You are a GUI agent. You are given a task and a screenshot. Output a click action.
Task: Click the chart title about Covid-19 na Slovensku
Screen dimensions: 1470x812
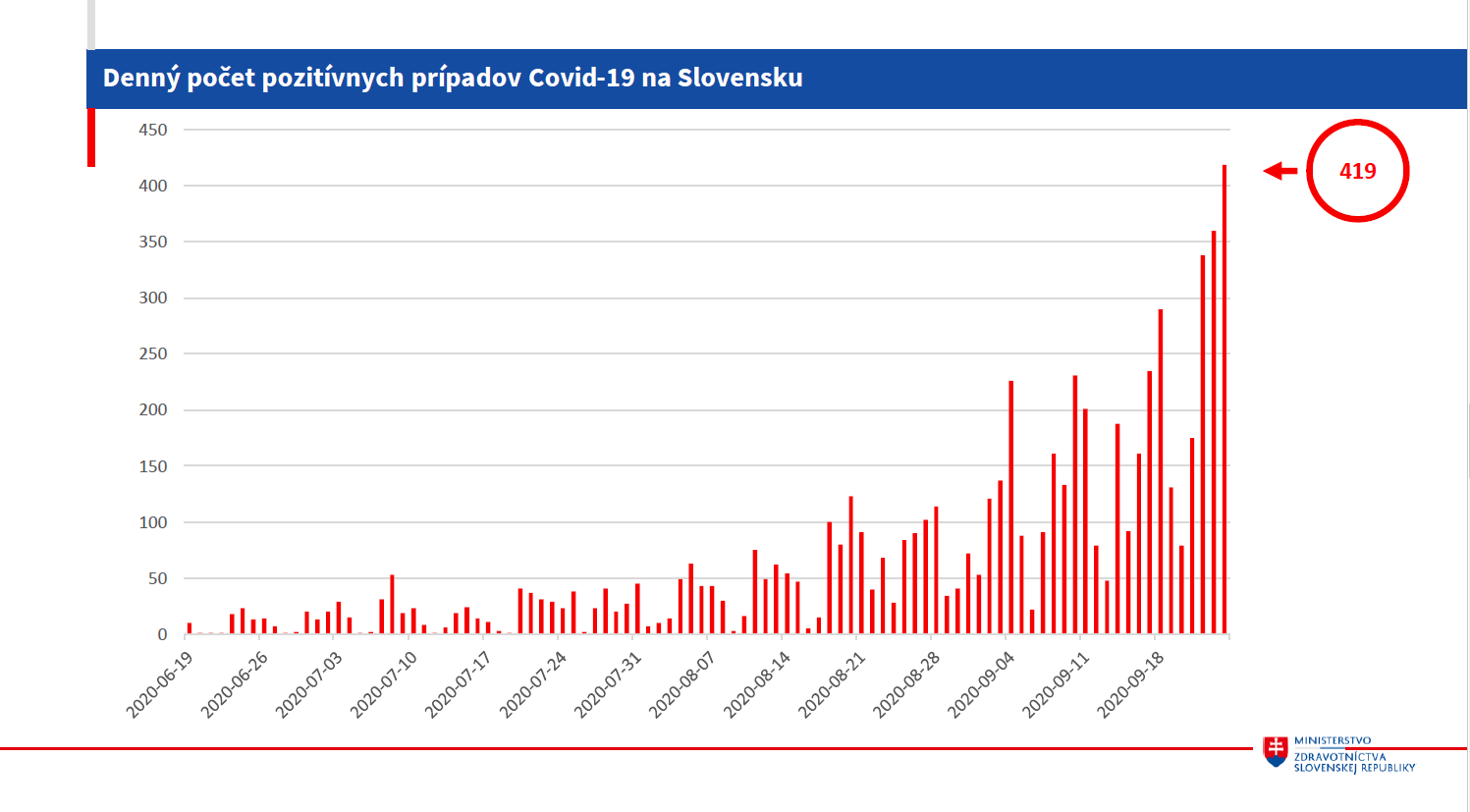click(x=453, y=78)
